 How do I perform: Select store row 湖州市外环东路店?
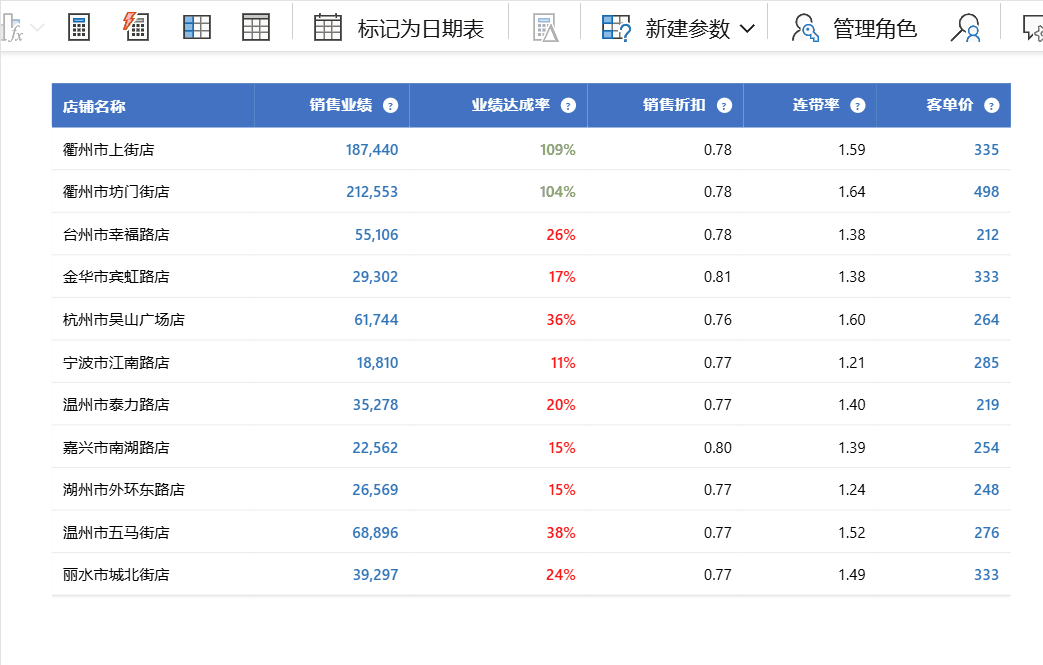531,489
